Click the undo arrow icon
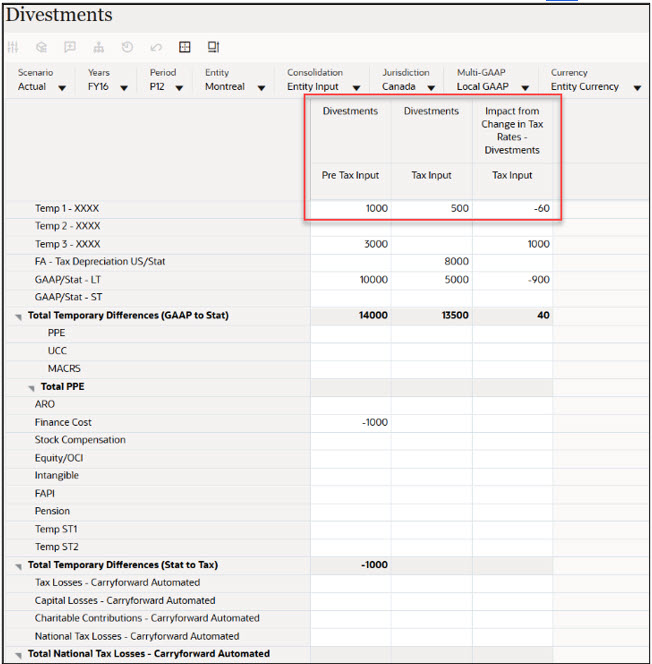The image size is (652, 664). click(x=156, y=47)
